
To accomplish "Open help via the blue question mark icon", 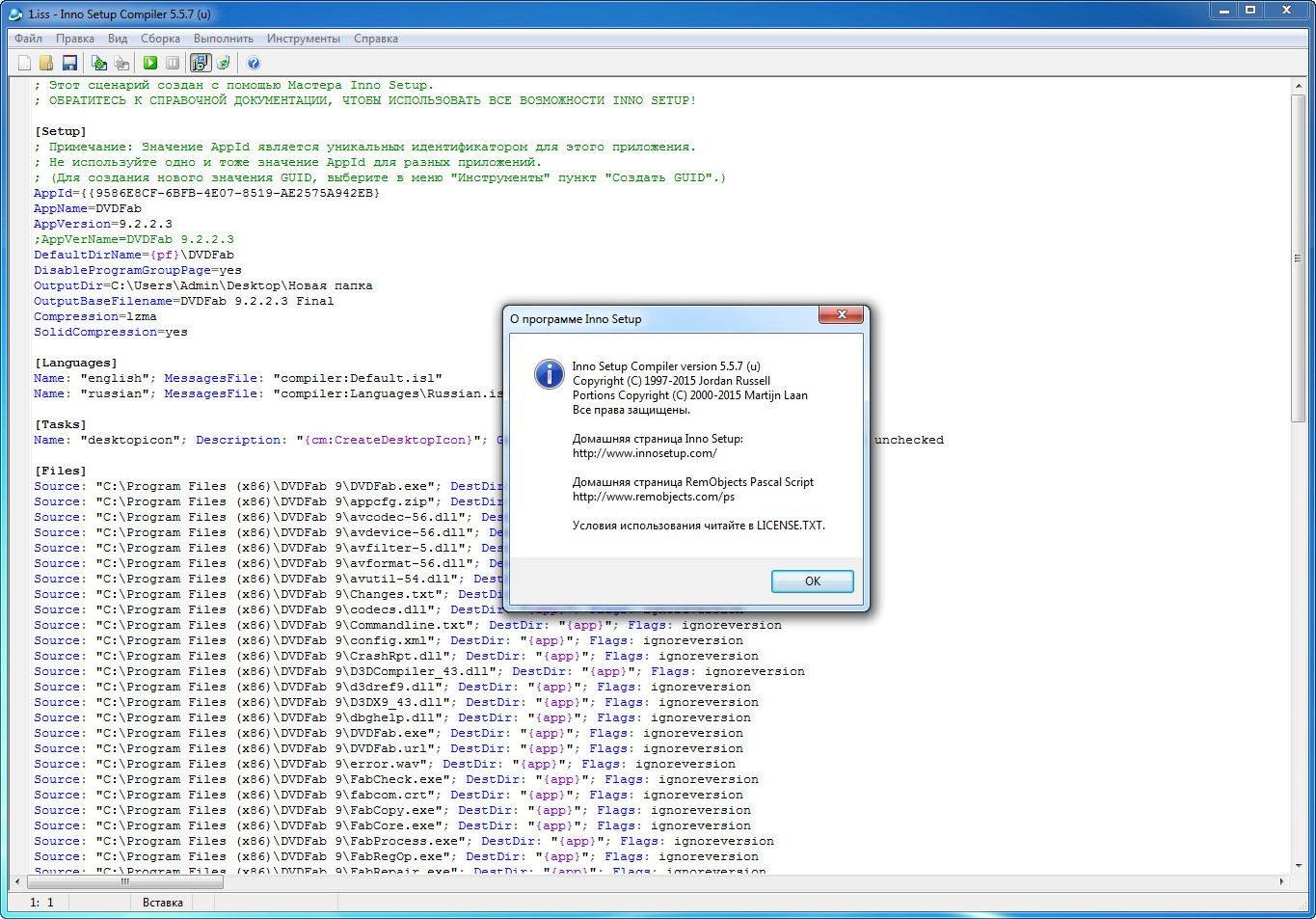I will [x=254, y=63].
